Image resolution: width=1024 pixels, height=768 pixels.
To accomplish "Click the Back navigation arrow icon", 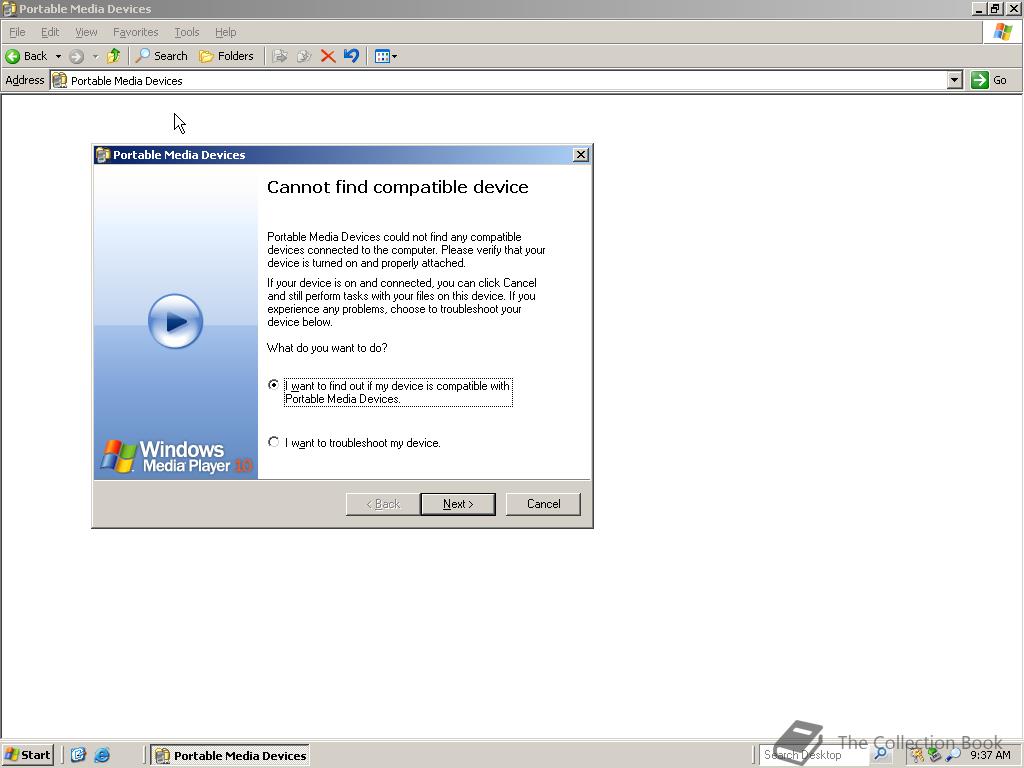I will [x=12, y=56].
